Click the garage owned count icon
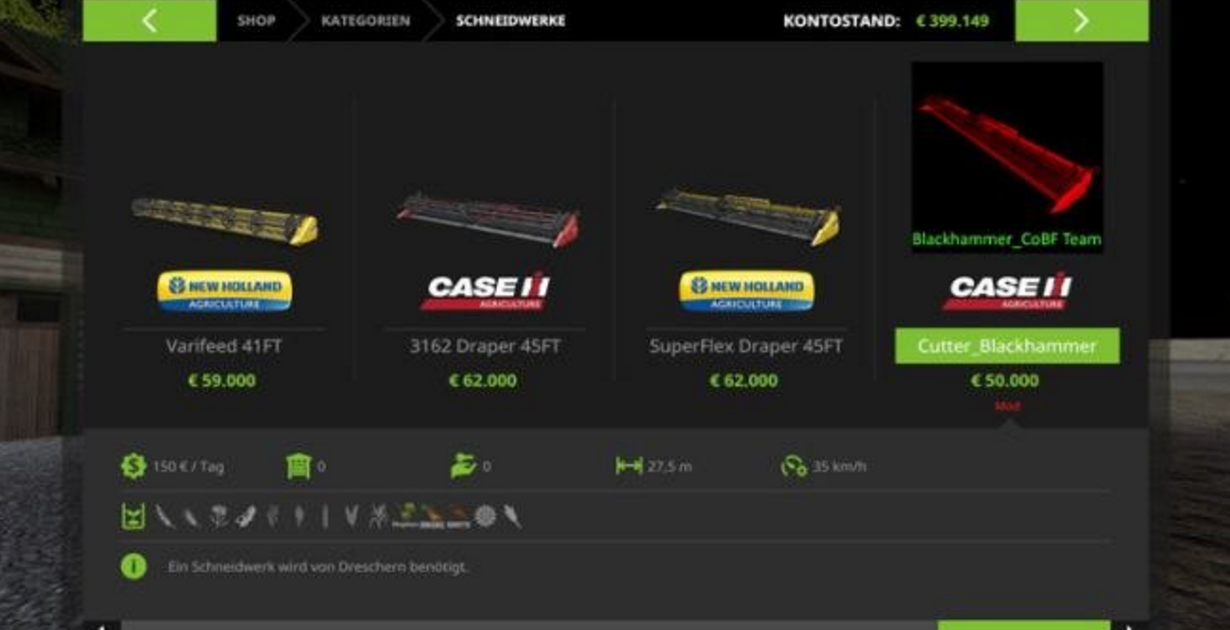The image size is (1230, 630). pos(299,466)
